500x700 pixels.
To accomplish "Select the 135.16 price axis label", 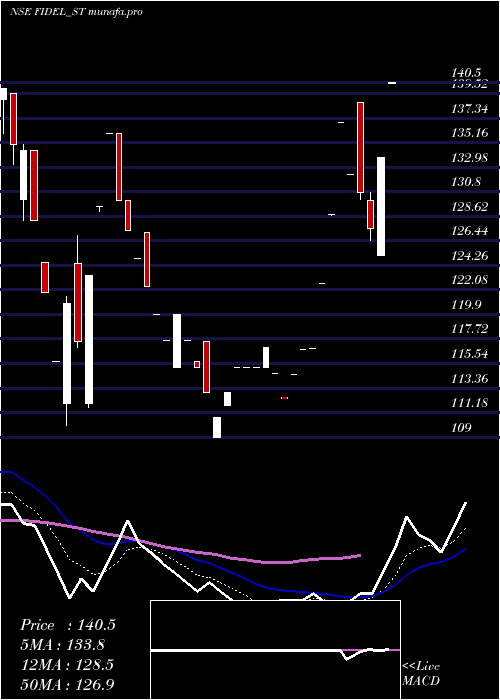I will [x=470, y=133].
